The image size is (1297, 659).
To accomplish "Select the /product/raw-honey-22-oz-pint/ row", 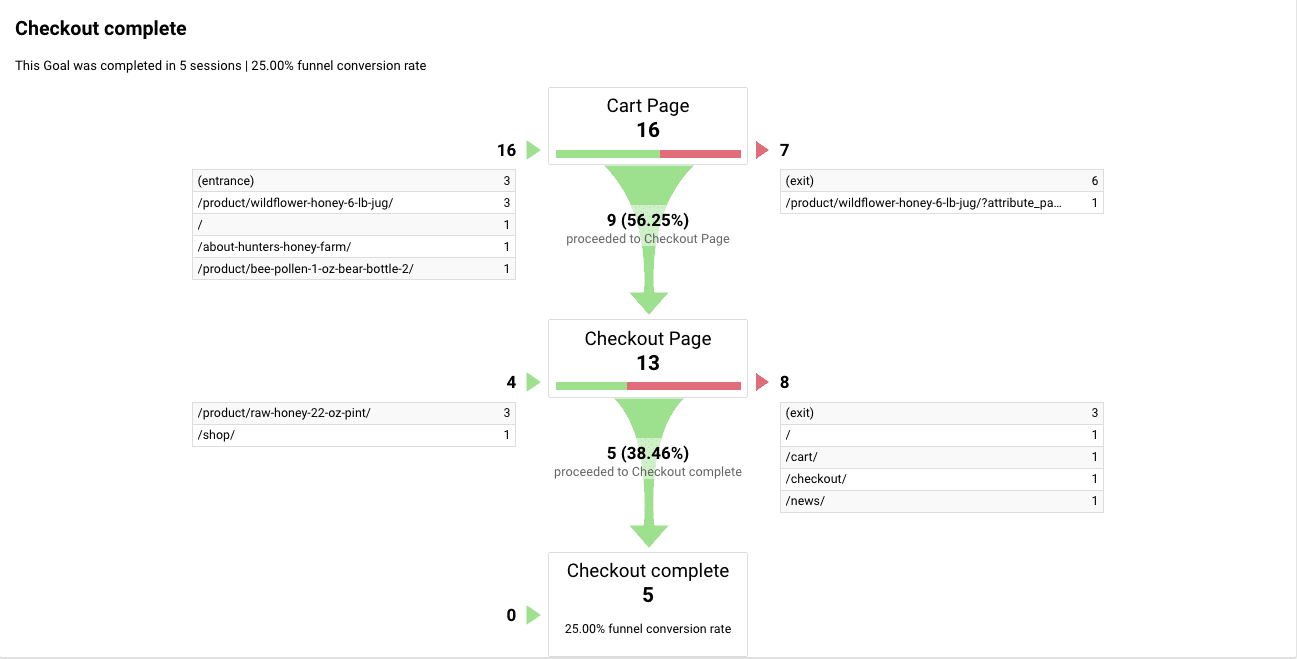I will point(354,413).
